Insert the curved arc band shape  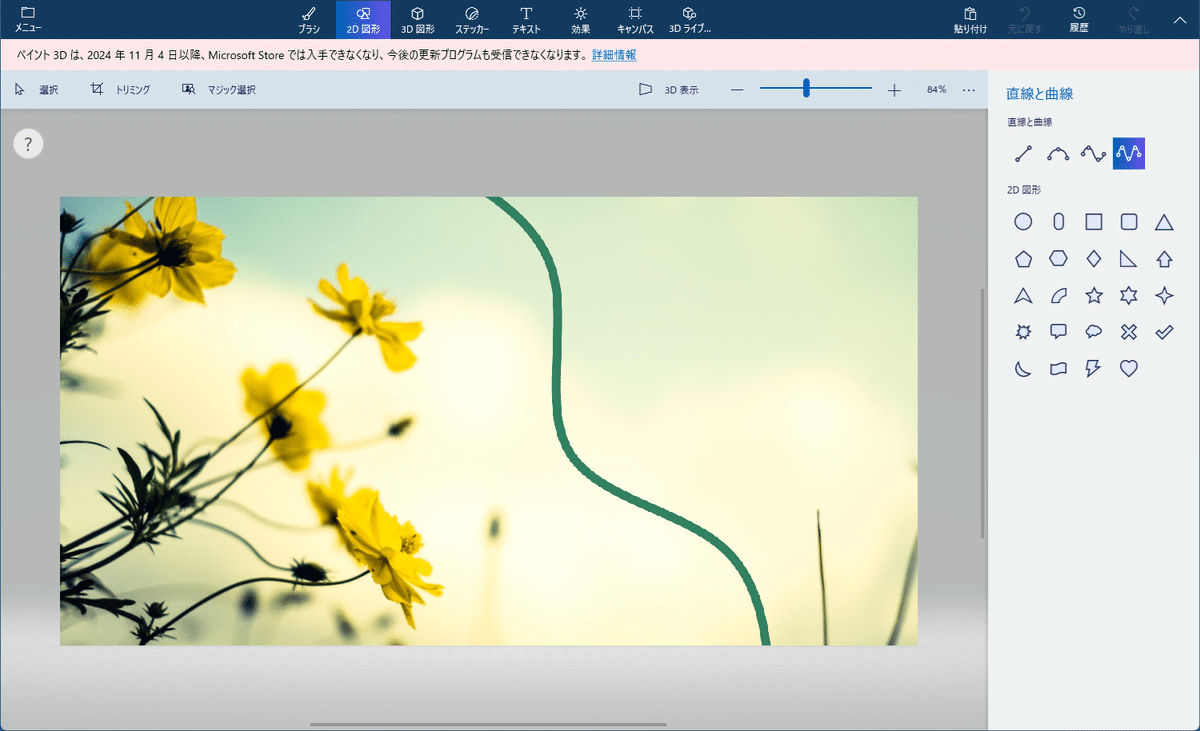1058,295
